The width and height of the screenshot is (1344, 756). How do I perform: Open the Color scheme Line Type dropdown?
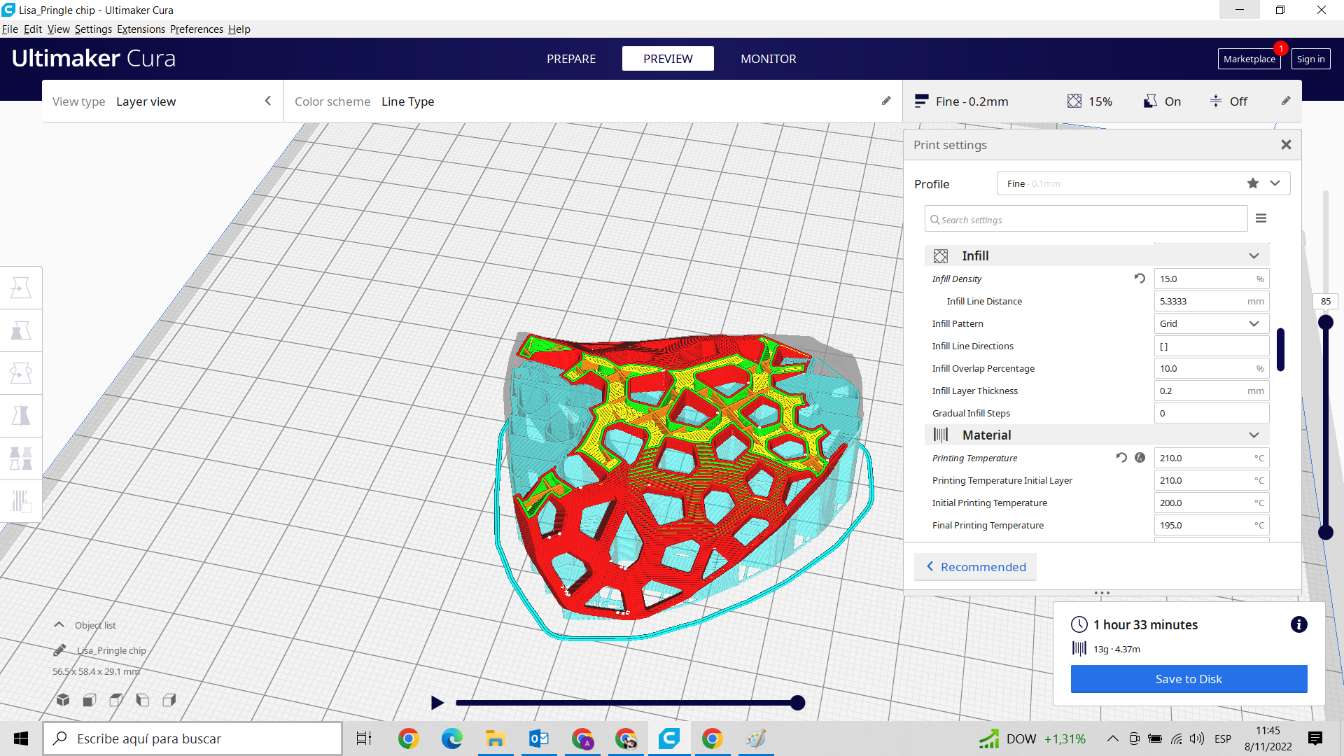592,101
